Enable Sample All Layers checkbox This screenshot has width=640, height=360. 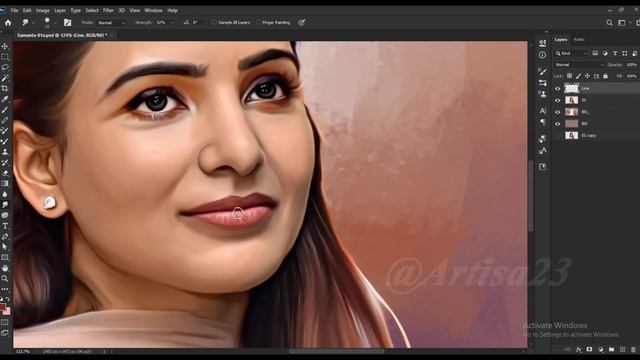(x=215, y=22)
